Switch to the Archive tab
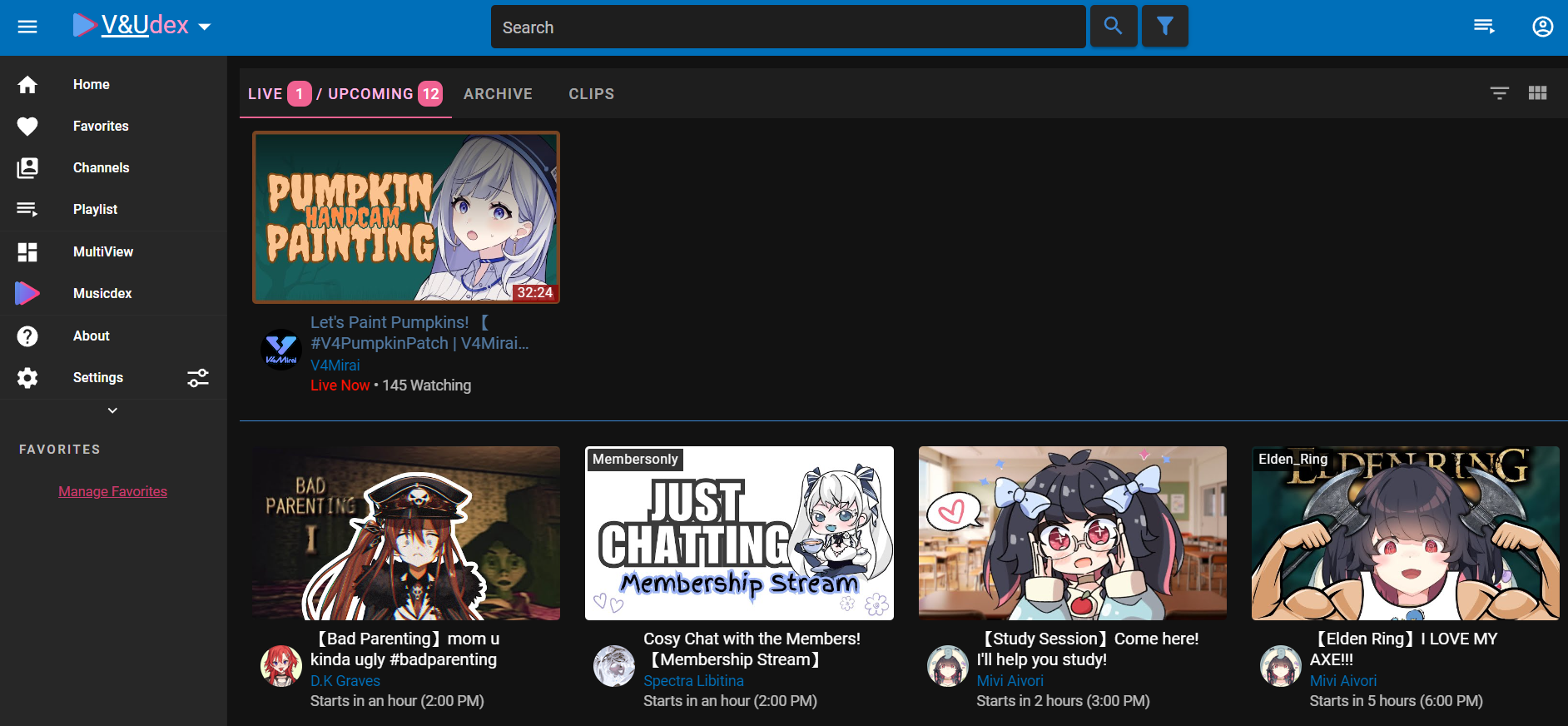The image size is (1568, 726). coord(498,94)
